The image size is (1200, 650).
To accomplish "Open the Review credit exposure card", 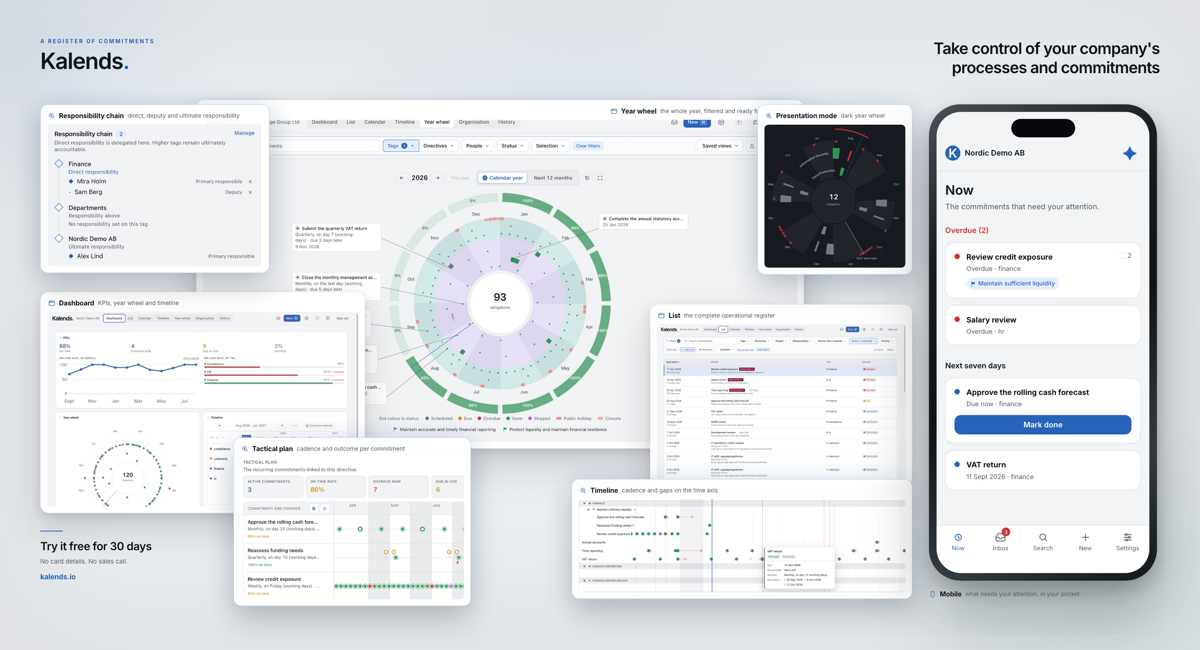I will [x=1043, y=269].
